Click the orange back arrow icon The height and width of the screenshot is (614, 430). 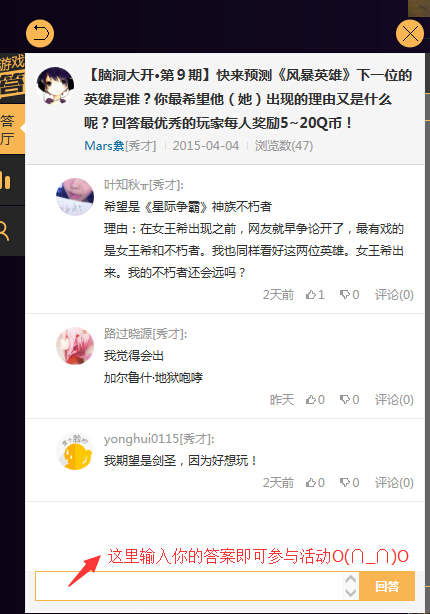[x=40, y=33]
